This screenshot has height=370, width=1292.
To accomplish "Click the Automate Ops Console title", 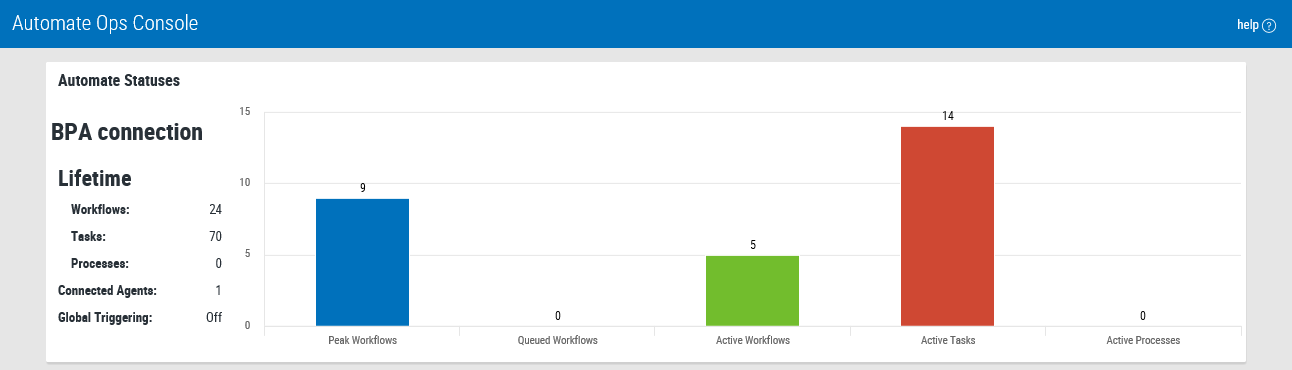I will pos(105,23).
